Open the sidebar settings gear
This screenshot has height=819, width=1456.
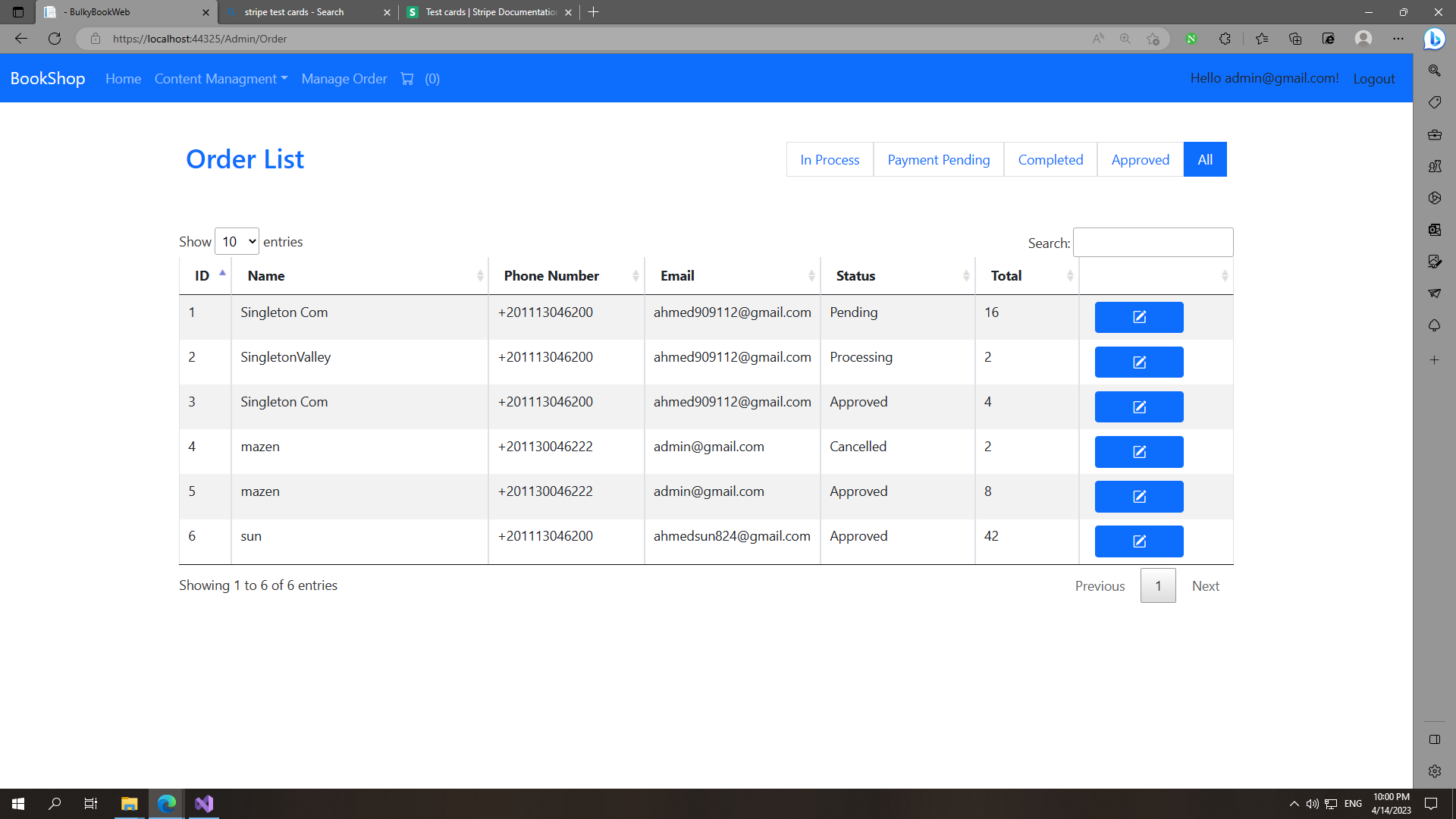pos(1435,770)
